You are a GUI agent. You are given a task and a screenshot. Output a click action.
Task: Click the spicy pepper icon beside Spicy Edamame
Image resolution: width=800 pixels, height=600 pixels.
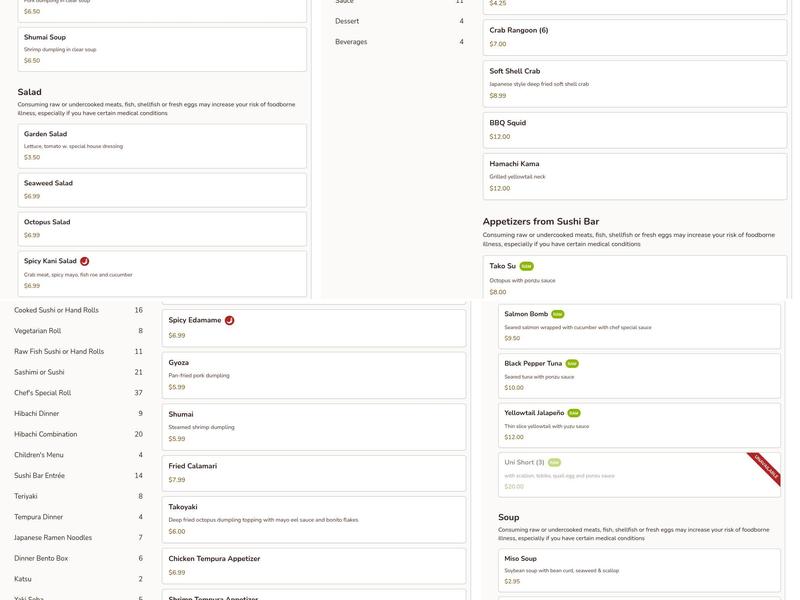[230, 320]
